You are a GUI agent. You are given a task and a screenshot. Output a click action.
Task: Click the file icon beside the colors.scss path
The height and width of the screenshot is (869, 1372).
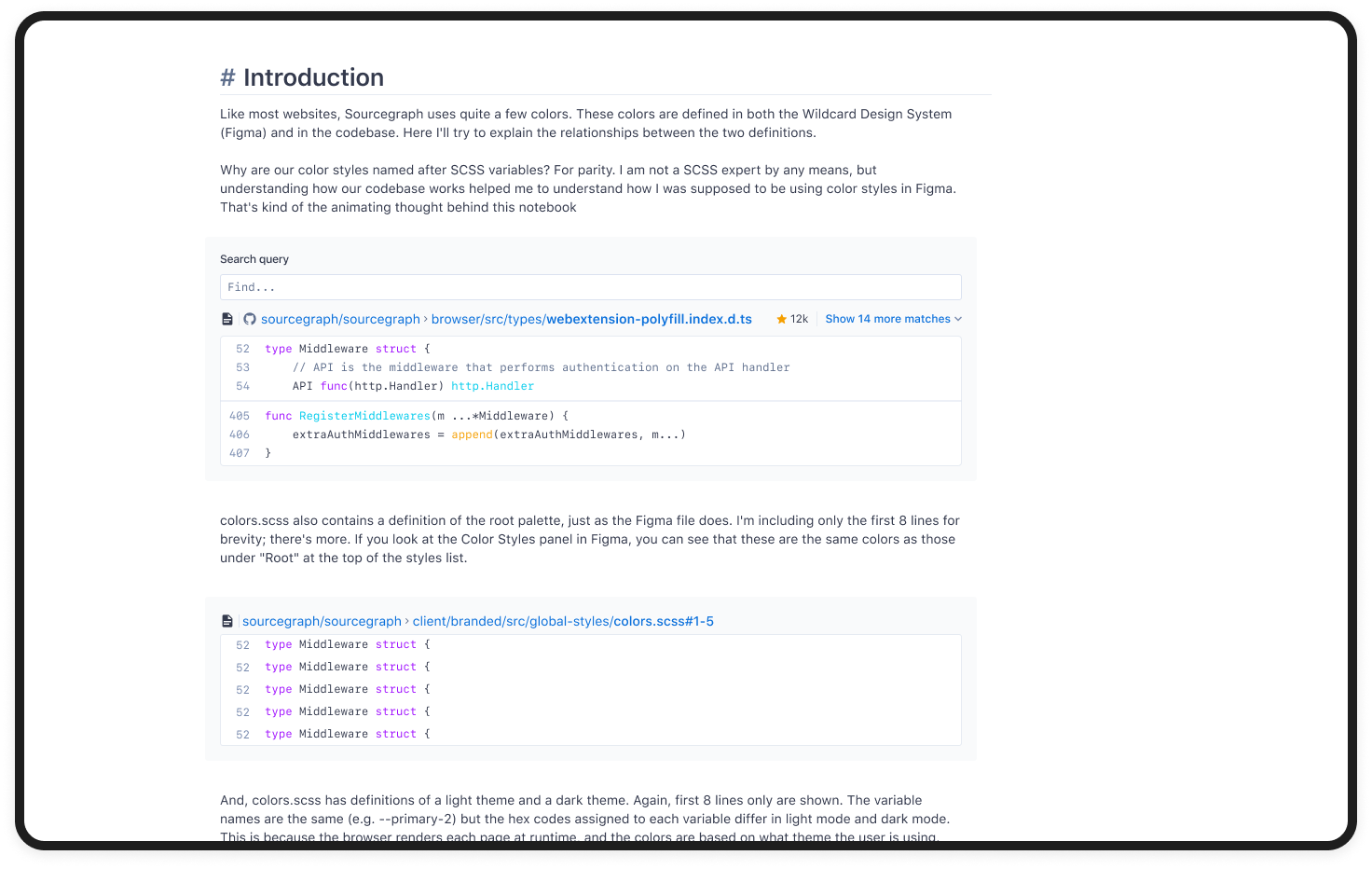coord(227,621)
